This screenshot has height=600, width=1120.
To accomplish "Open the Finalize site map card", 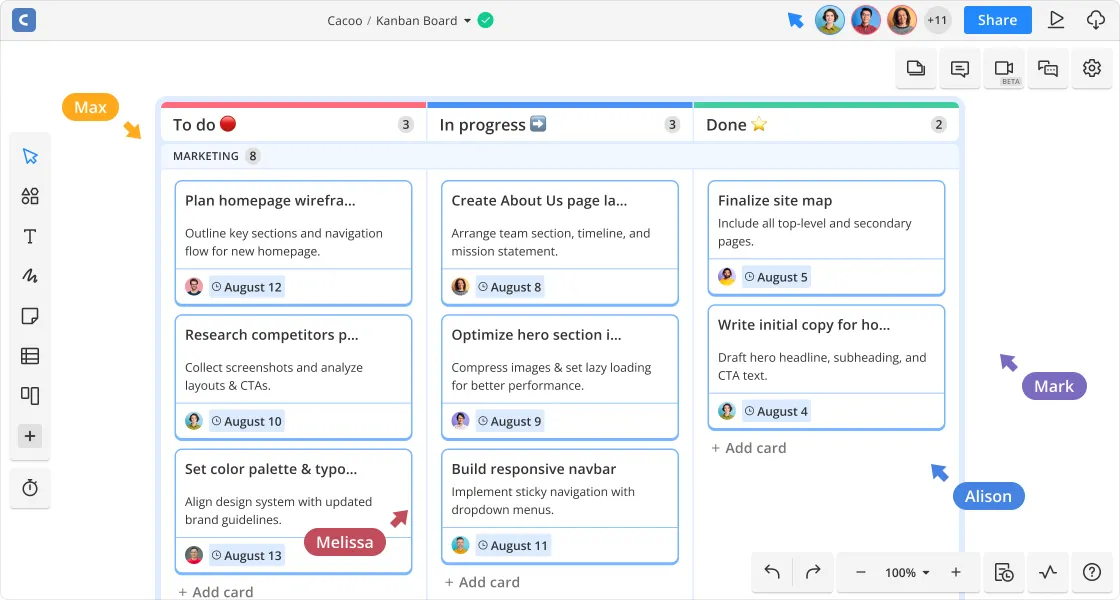I will click(825, 201).
